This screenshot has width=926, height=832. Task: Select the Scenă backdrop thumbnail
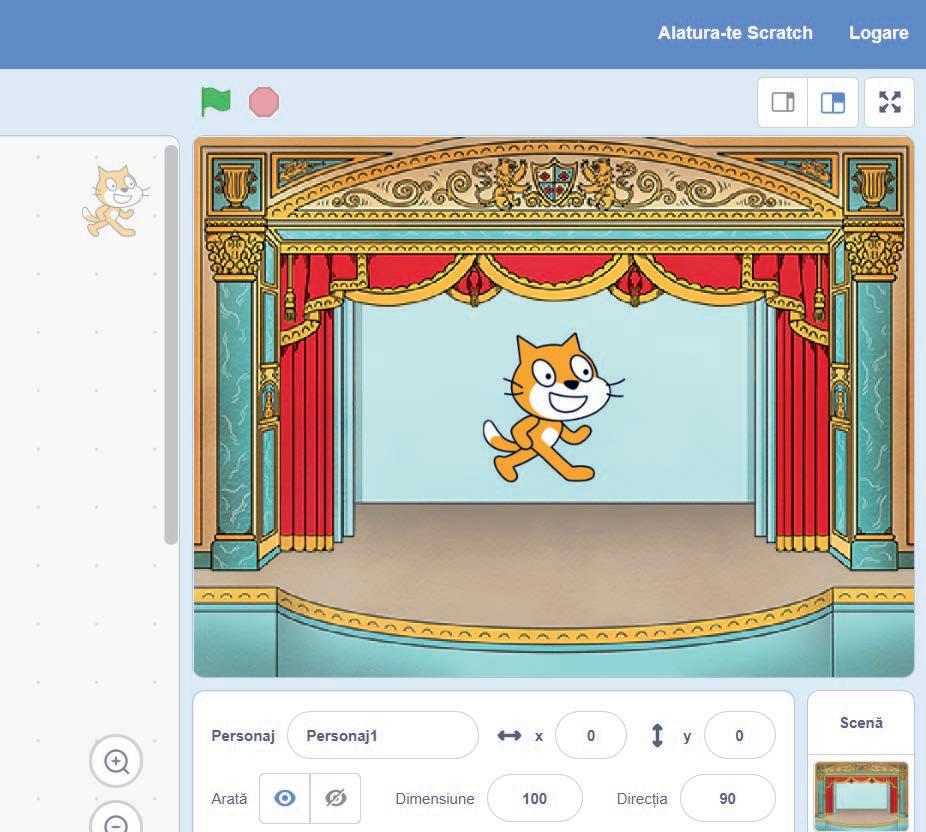click(861, 796)
